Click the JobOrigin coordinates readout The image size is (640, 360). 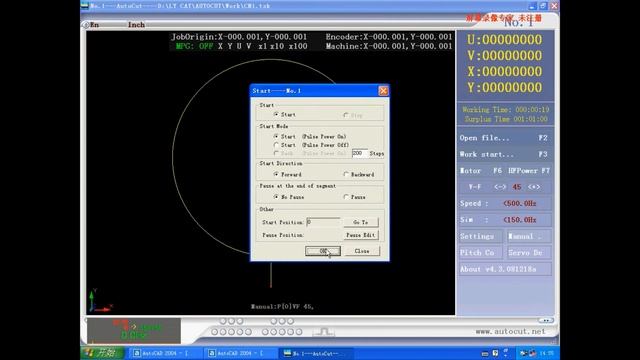point(239,37)
